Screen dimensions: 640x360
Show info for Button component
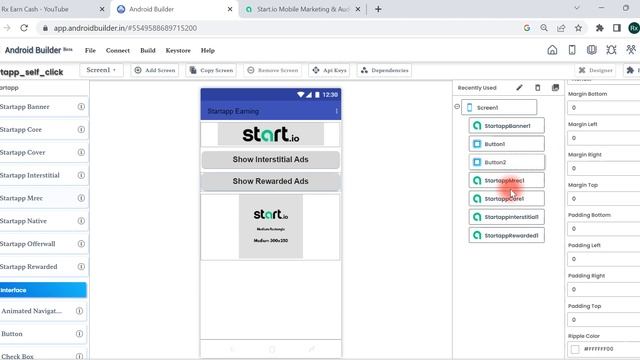click(x=80, y=333)
